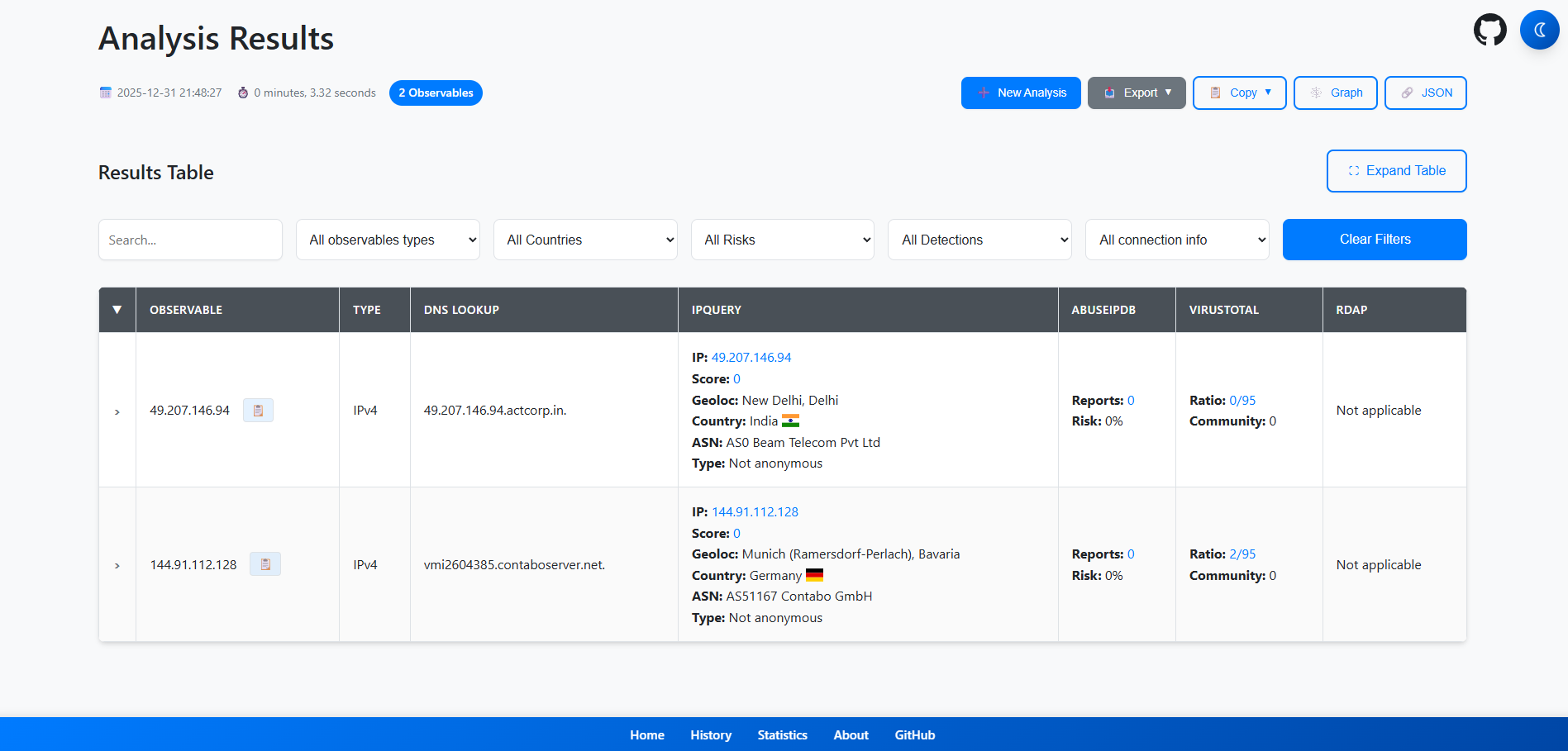The width and height of the screenshot is (1568, 751).
Task: Open the Export dropdown menu
Action: tap(1137, 93)
